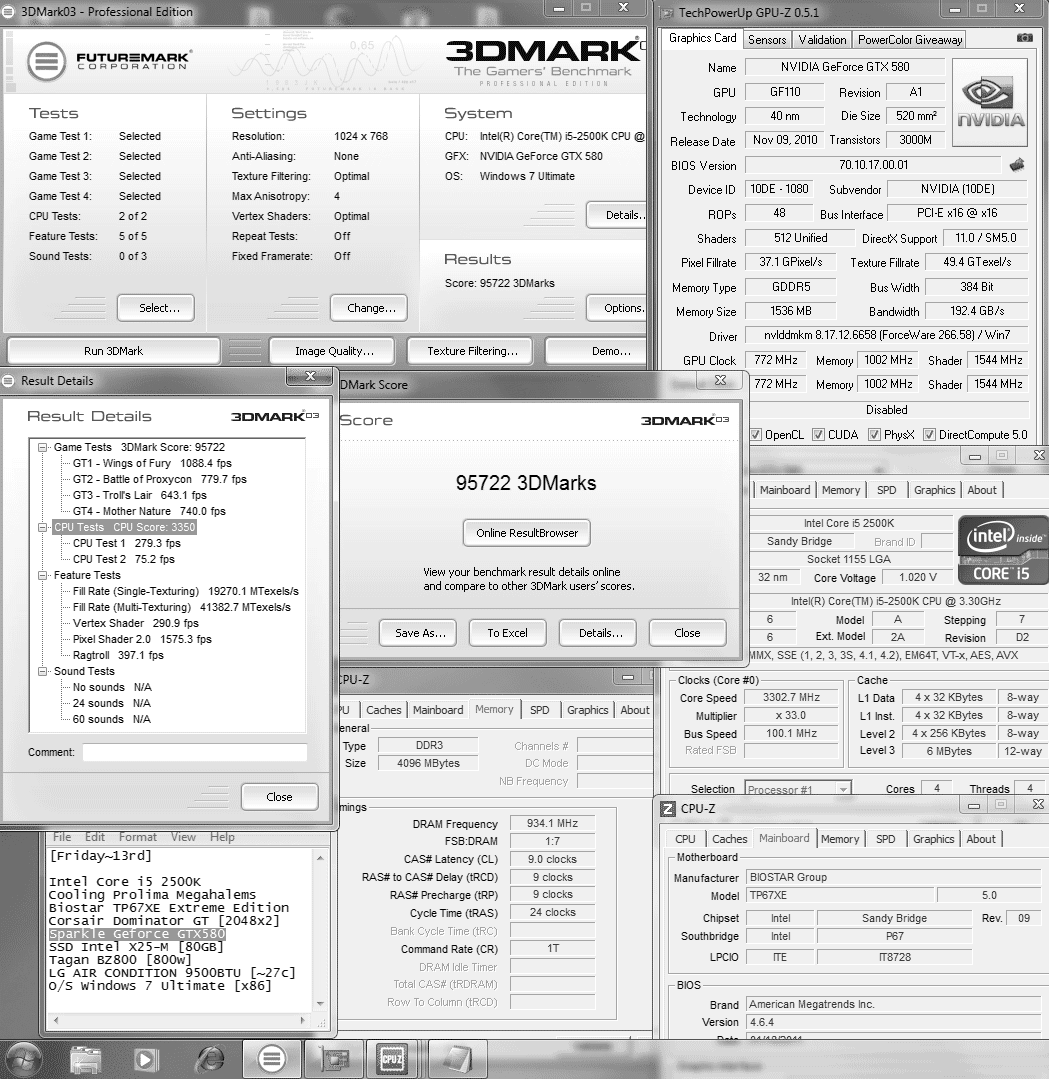Click the BIOS save chip icon in GPU-Z

pyautogui.click(x=1017, y=164)
